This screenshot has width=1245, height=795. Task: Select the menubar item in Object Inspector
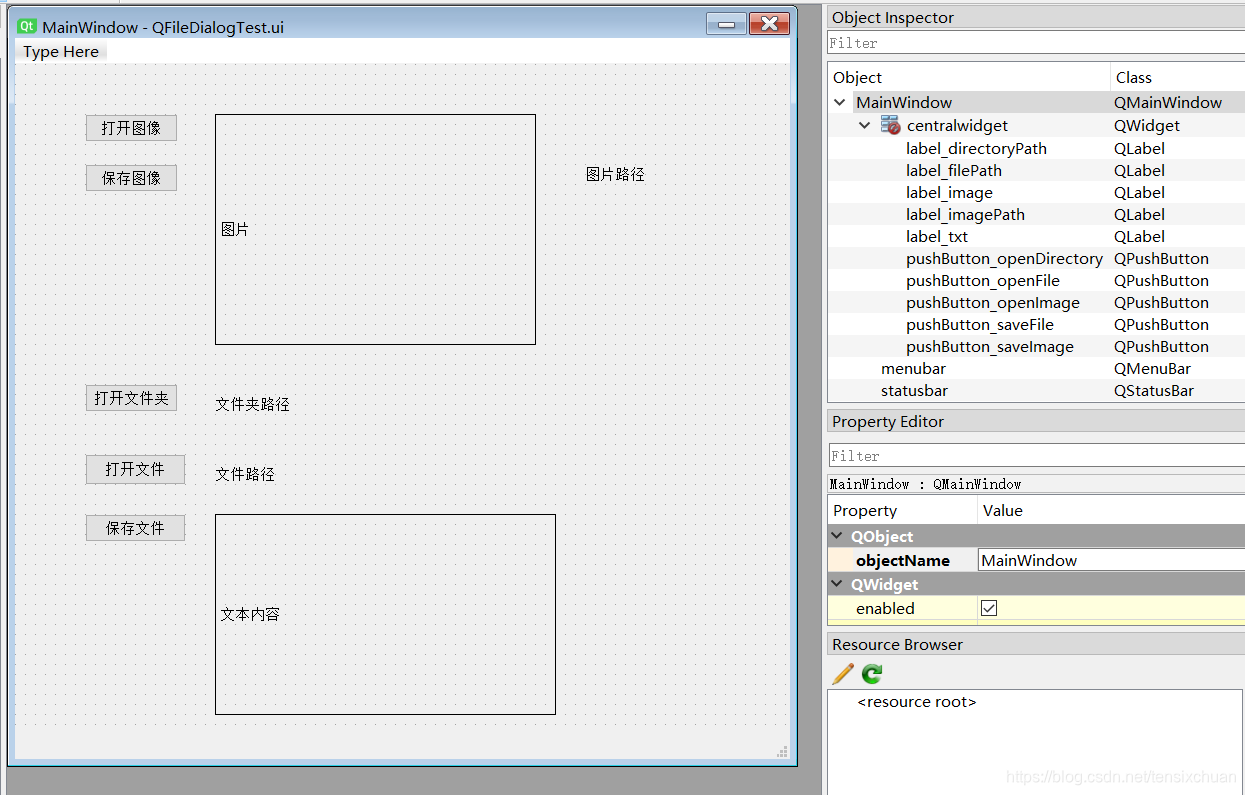tap(911, 368)
